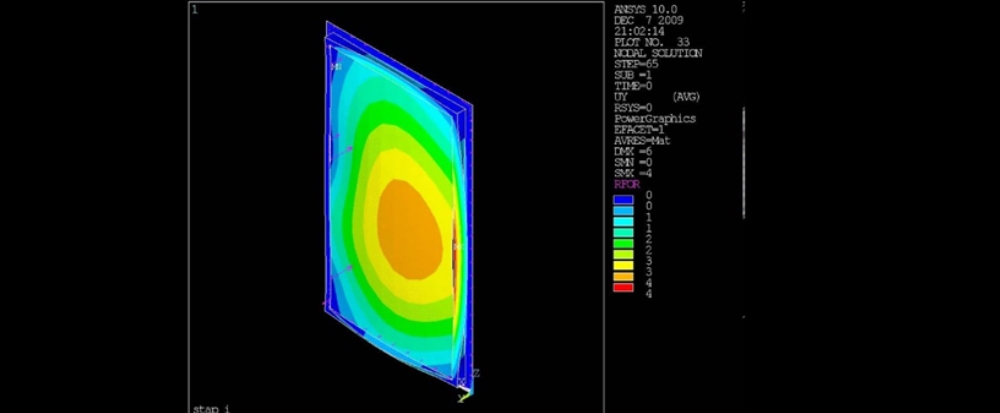The image size is (1000, 413).
Task: Select the cyan legend color swatch
Action: pos(622,221)
